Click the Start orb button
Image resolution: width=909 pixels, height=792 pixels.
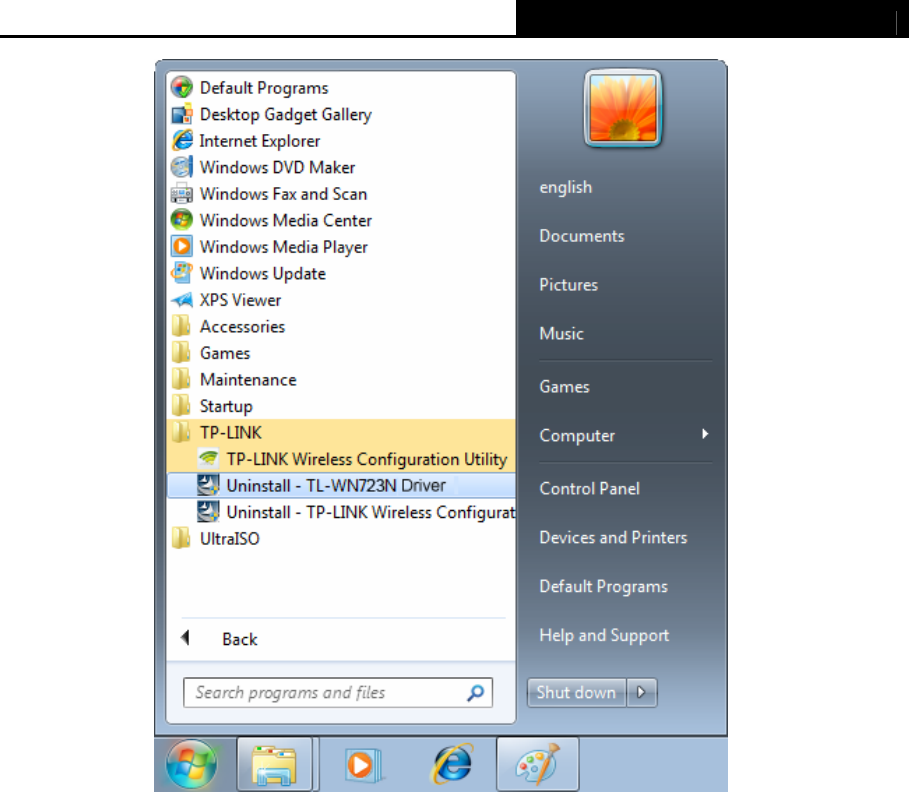click(191, 764)
